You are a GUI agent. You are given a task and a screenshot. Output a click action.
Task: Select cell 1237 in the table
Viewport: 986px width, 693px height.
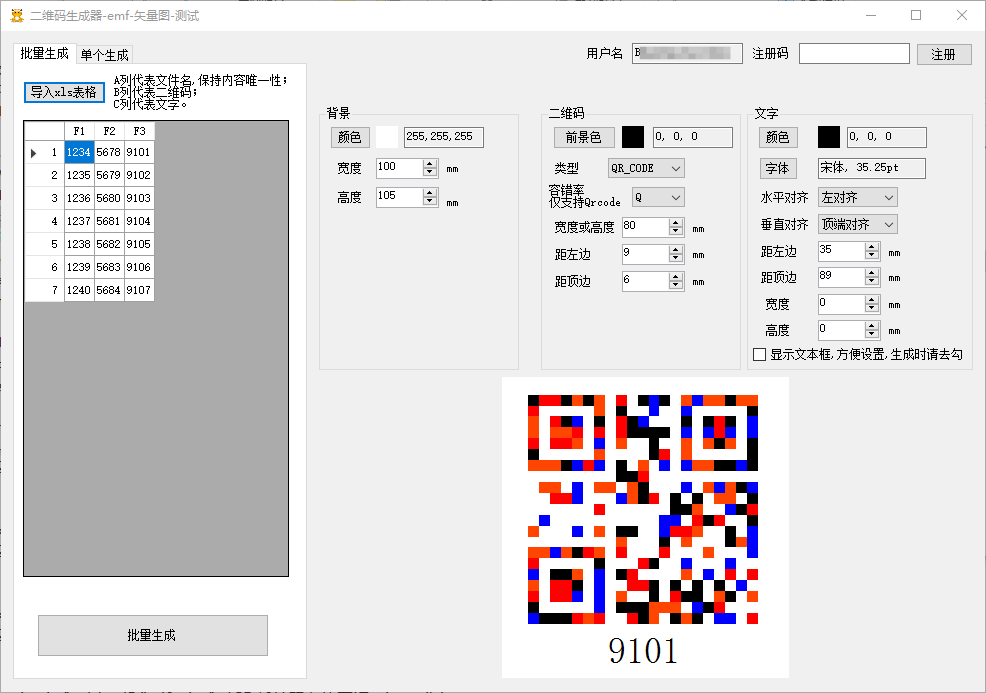[x=79, y=221]
